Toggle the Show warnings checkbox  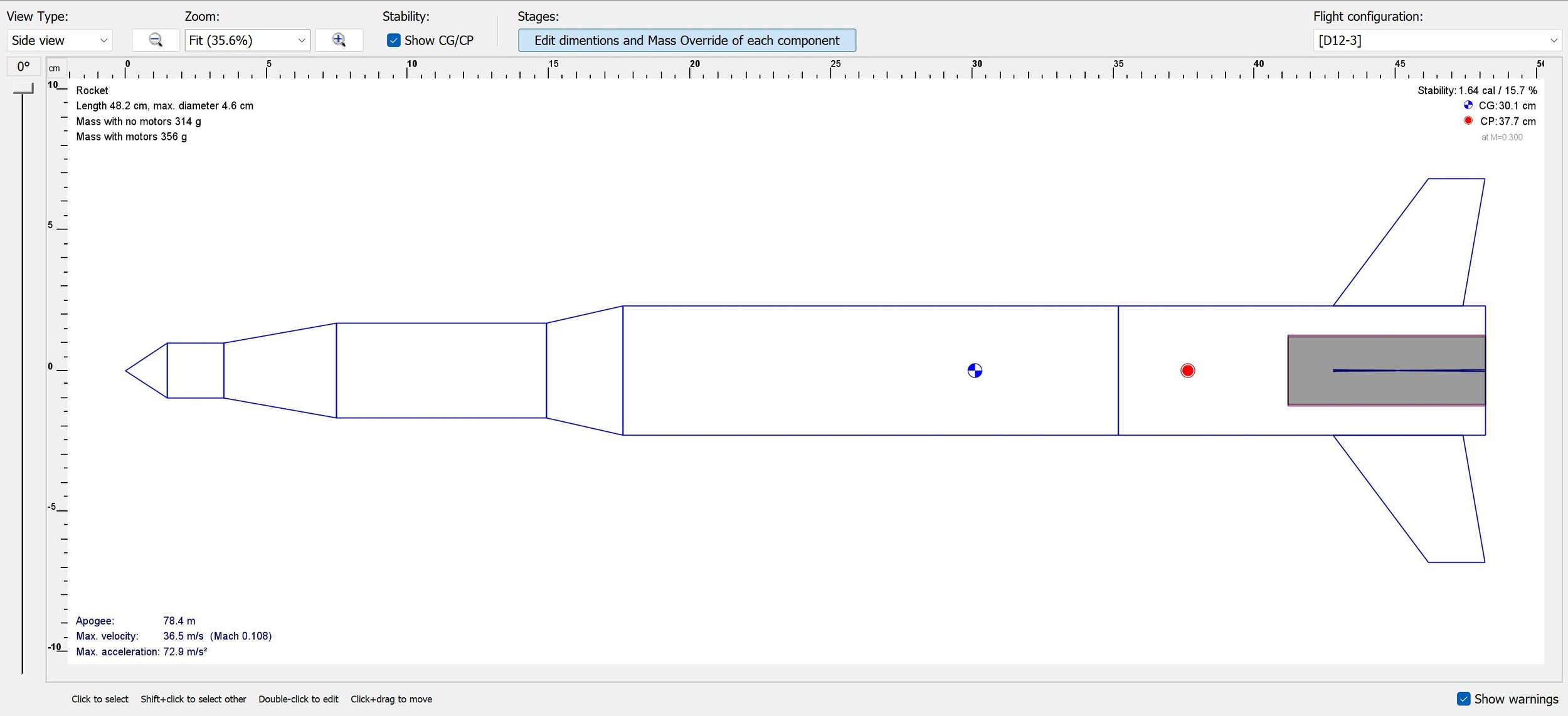pyautogui.click(x=1463, y=698)
